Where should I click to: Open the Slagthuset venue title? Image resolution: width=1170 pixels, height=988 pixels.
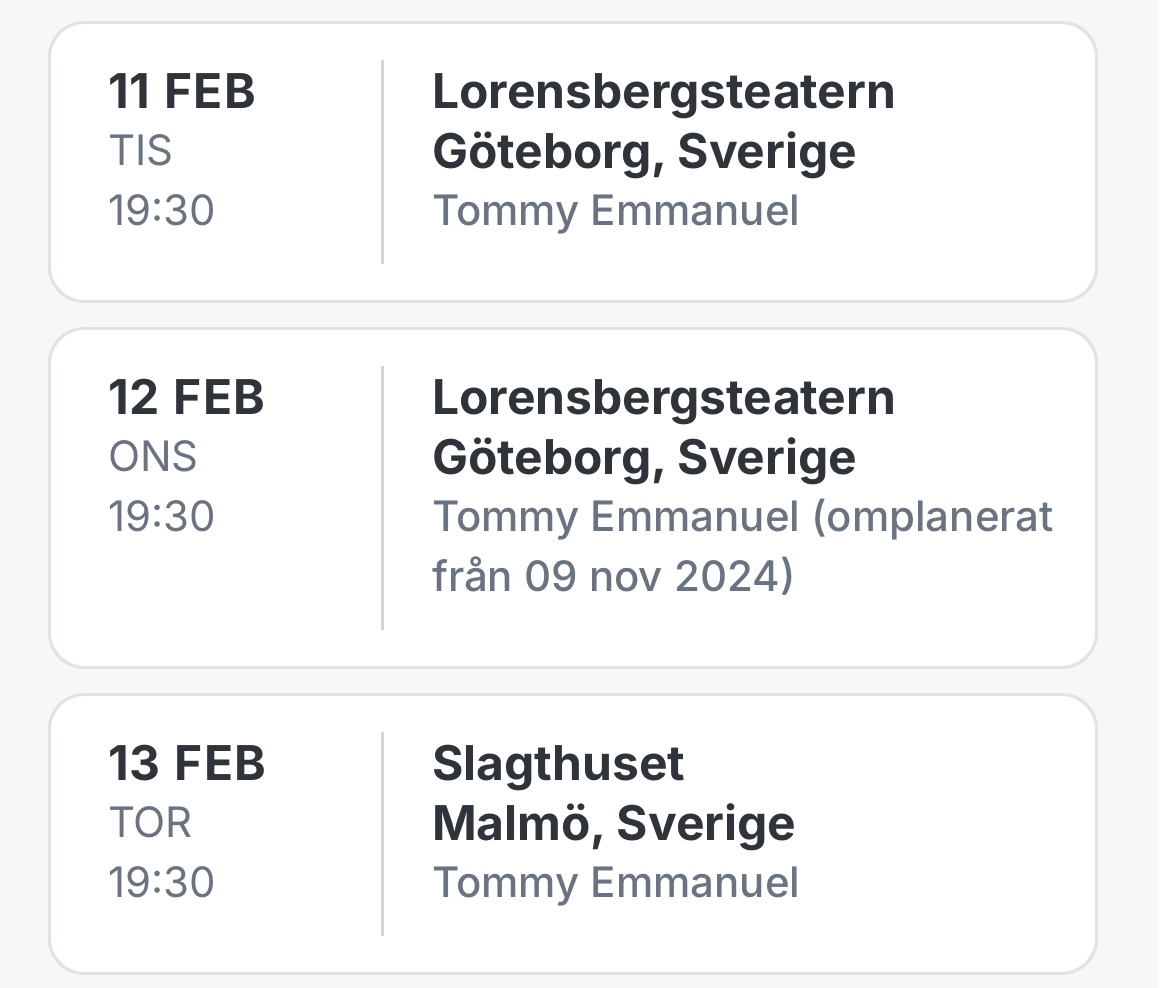tap(558, 764)
